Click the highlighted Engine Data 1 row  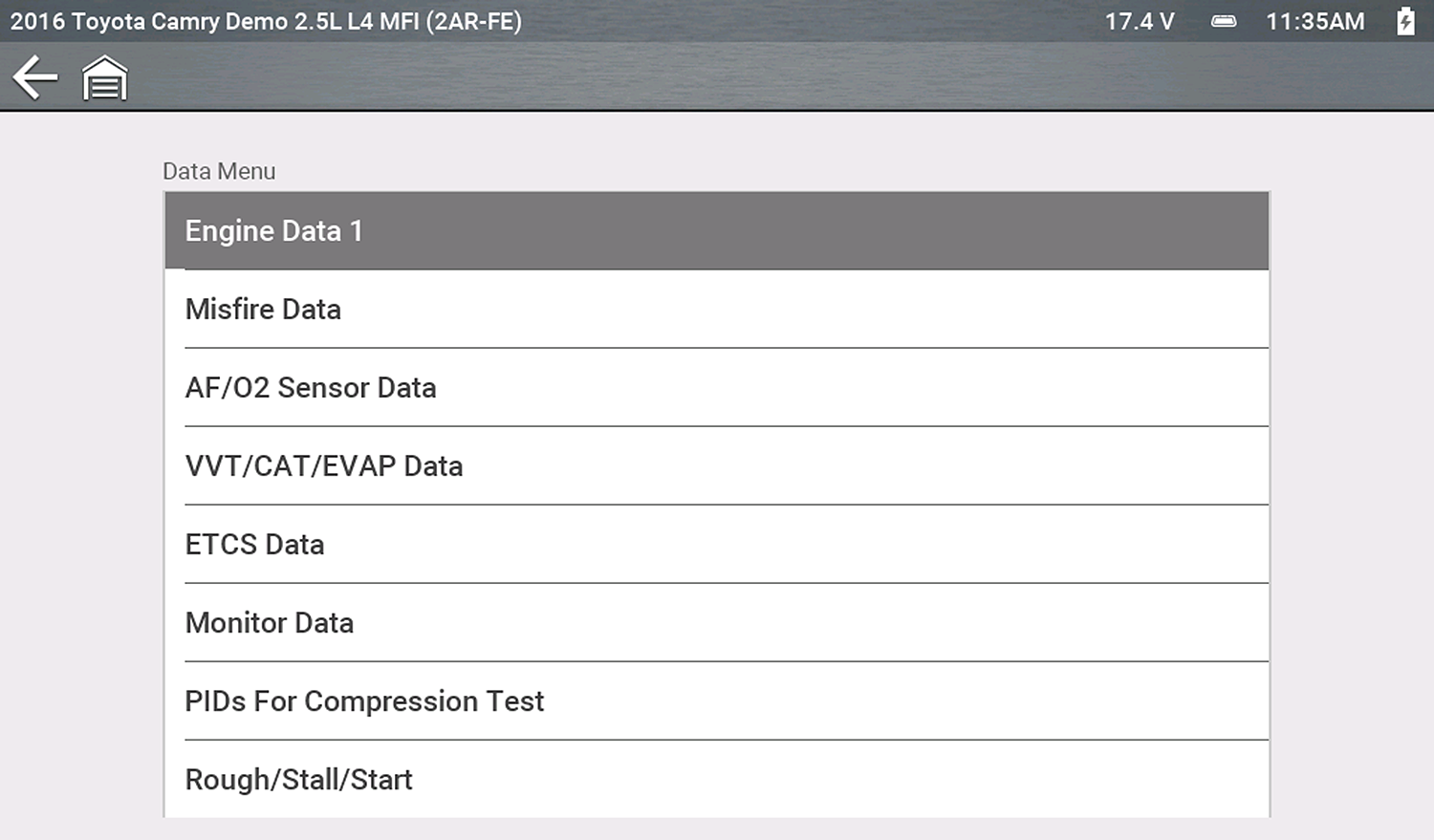(717, 230)
